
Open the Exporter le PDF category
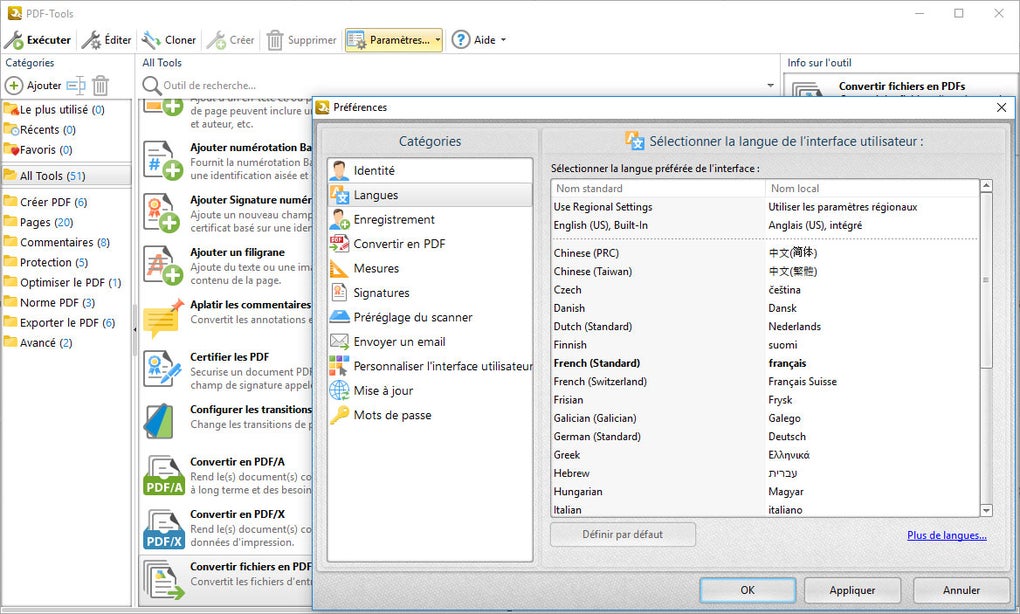[66, 323]
